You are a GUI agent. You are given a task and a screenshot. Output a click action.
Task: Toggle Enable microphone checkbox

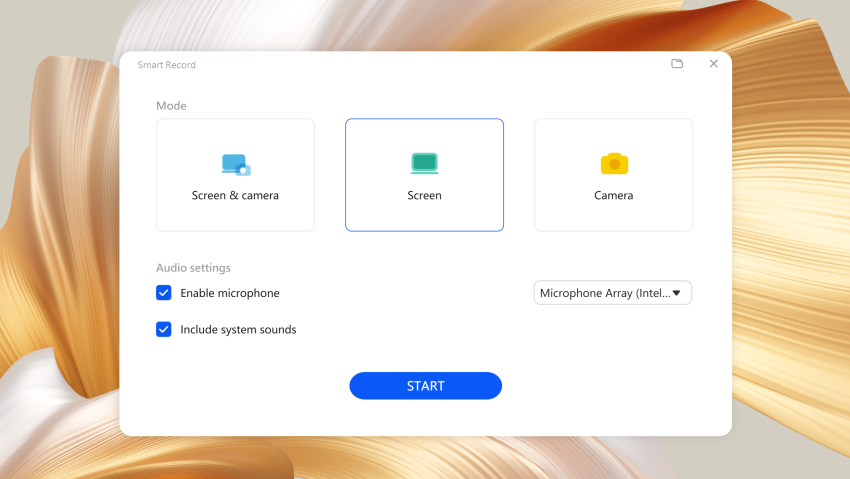tap(164, 293)
